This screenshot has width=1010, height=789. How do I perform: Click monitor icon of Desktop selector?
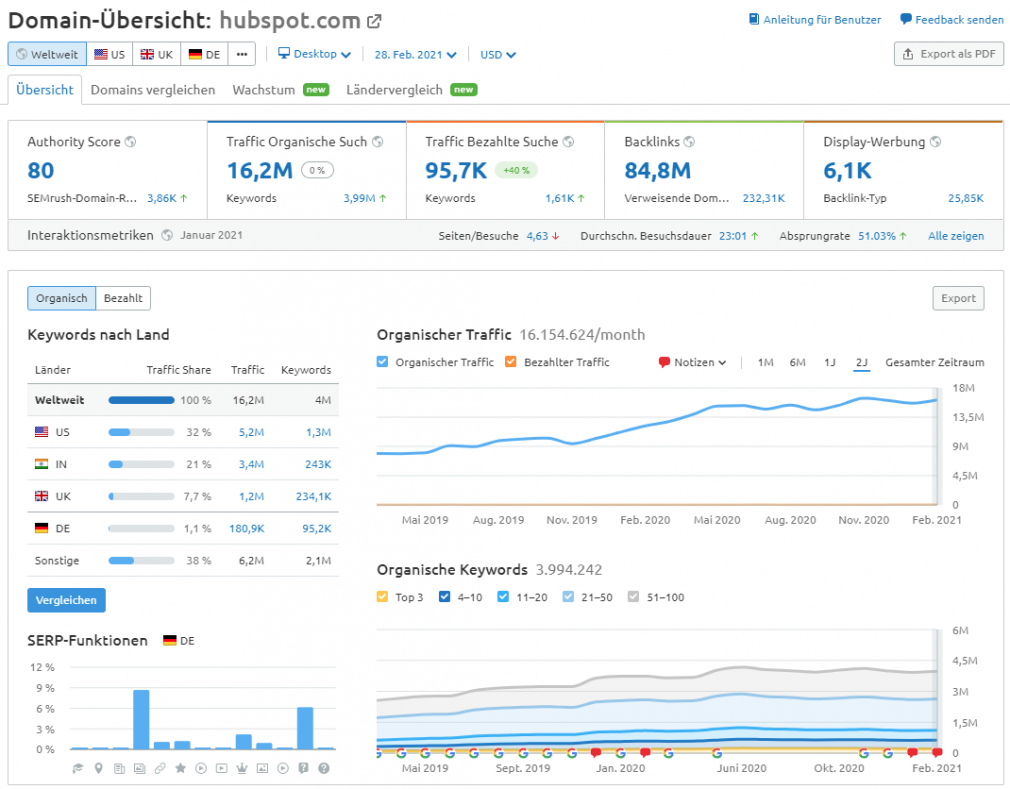[283, 53]
